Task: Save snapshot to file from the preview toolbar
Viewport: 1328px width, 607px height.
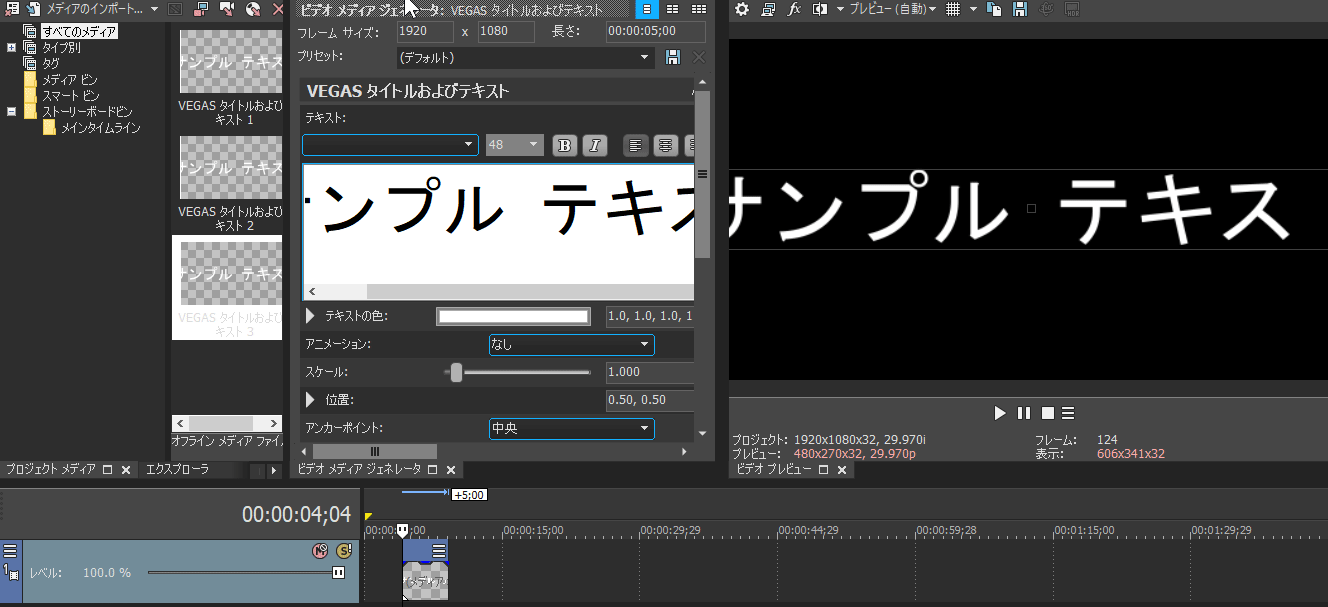Action: [x=1020, y=9]
